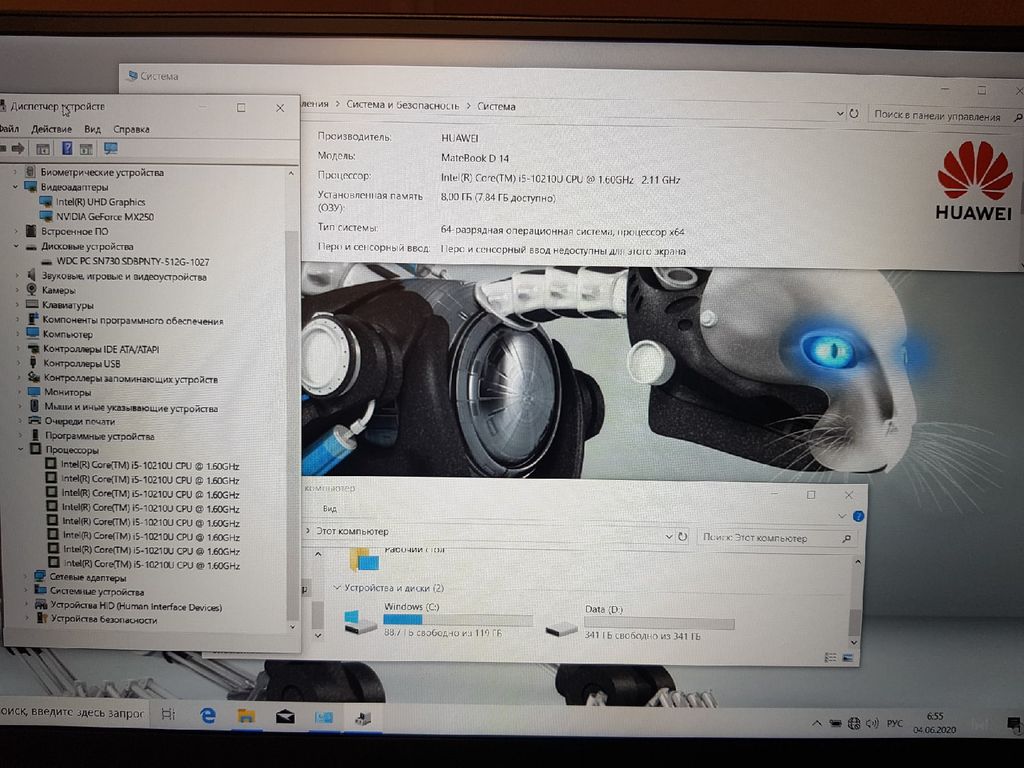The width and height of the screenshot is (1024, 768).
Task: Select Программные устройства row
Action: point(99,436)
